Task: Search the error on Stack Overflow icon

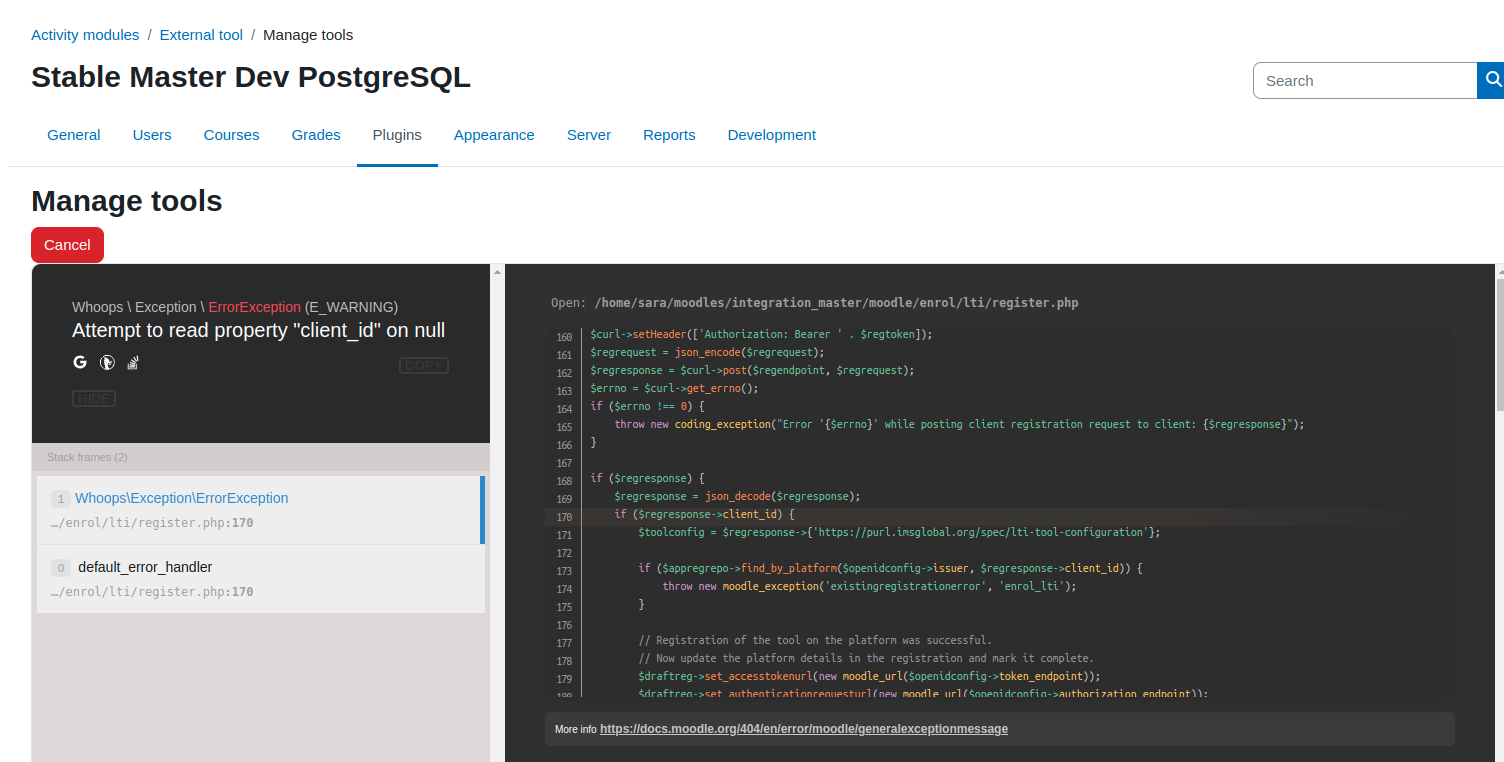Action: pos(132,363)
